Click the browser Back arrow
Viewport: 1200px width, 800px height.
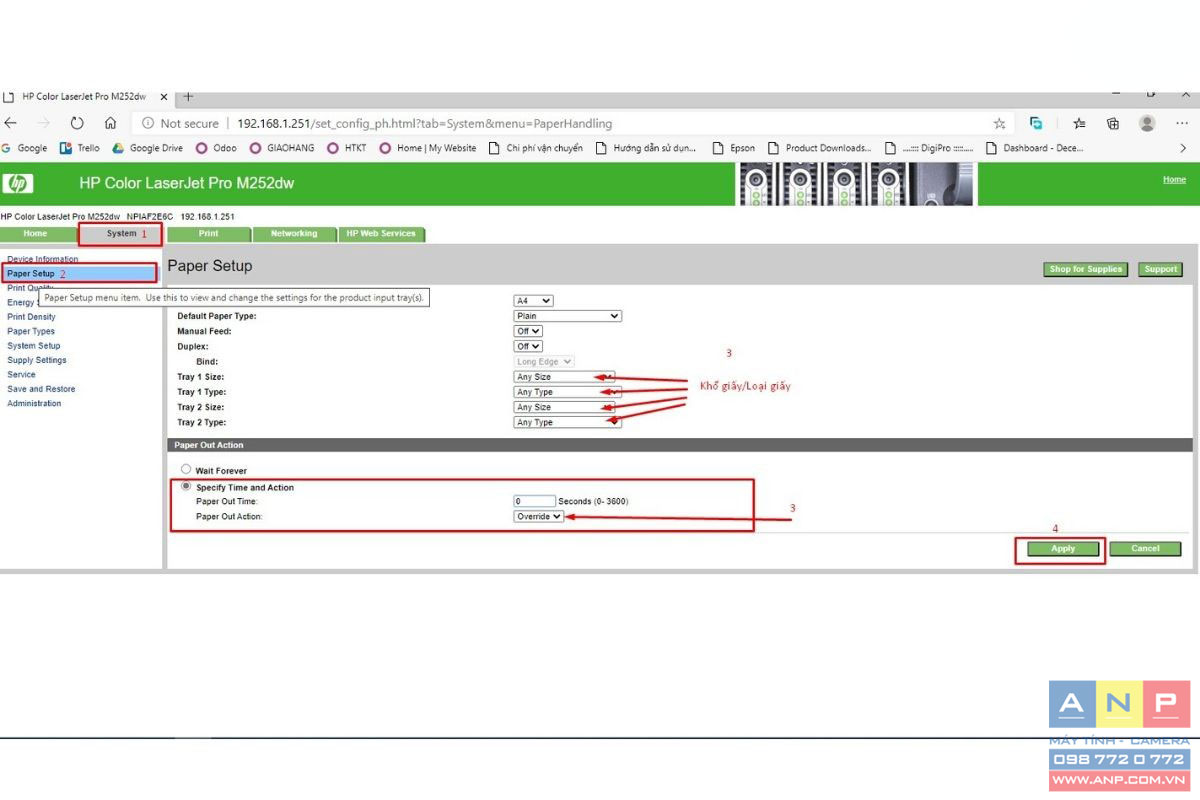pos(11,123)
